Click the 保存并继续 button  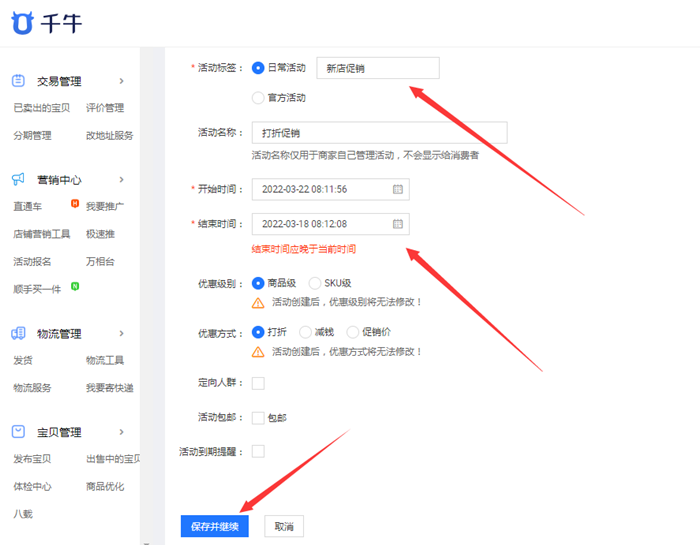pyautogui.click(x=214, y=526)
